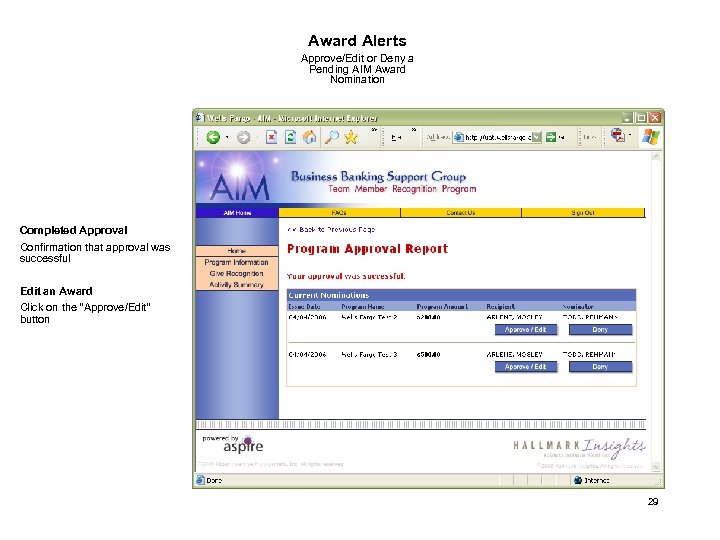Click the Program Approval Report heading
The height and width of the screenshot is (540, 720).
click(x=367, y=248)
